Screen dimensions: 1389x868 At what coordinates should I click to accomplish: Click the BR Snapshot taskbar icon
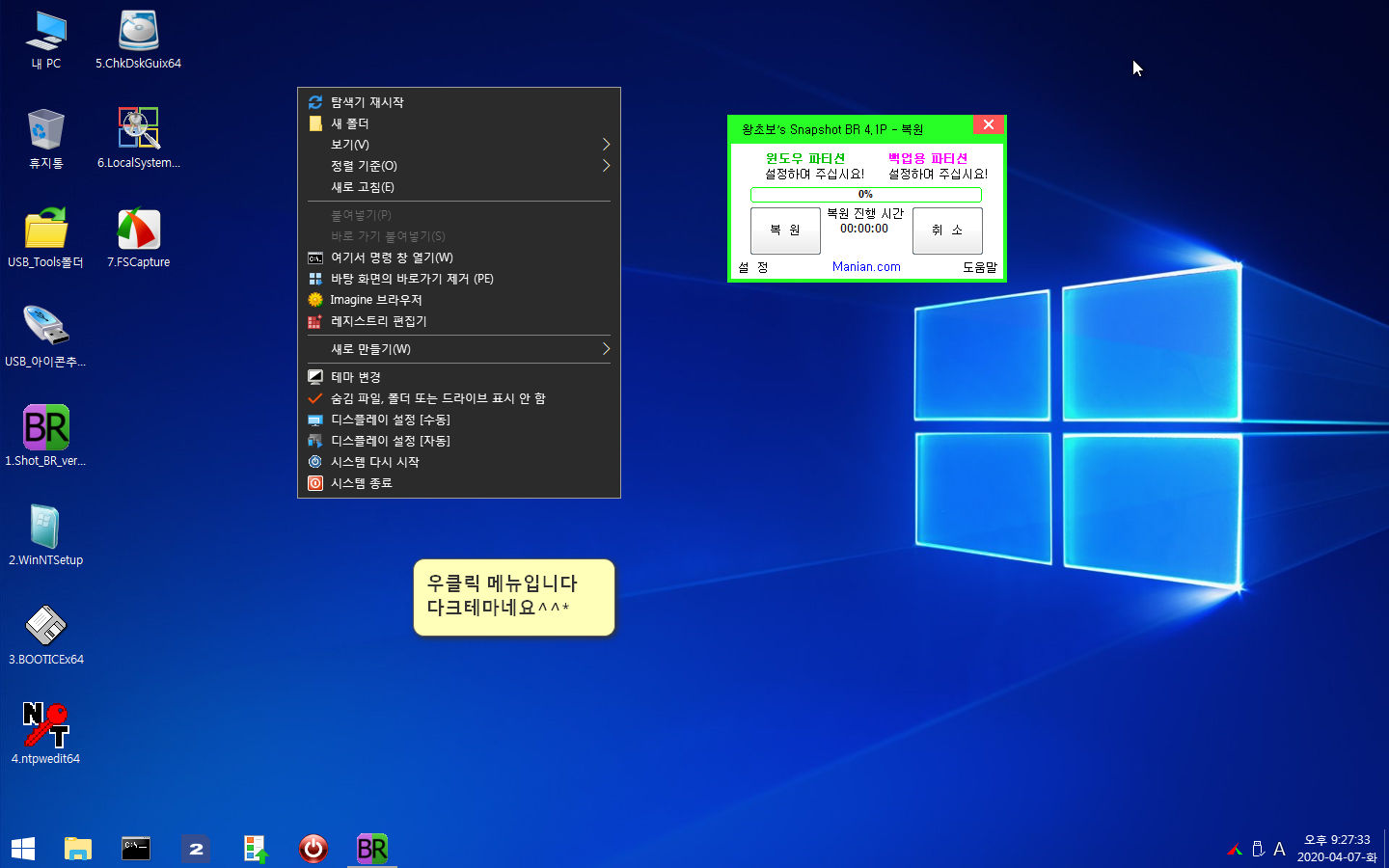pyautogui.click(x=372, y=849)
